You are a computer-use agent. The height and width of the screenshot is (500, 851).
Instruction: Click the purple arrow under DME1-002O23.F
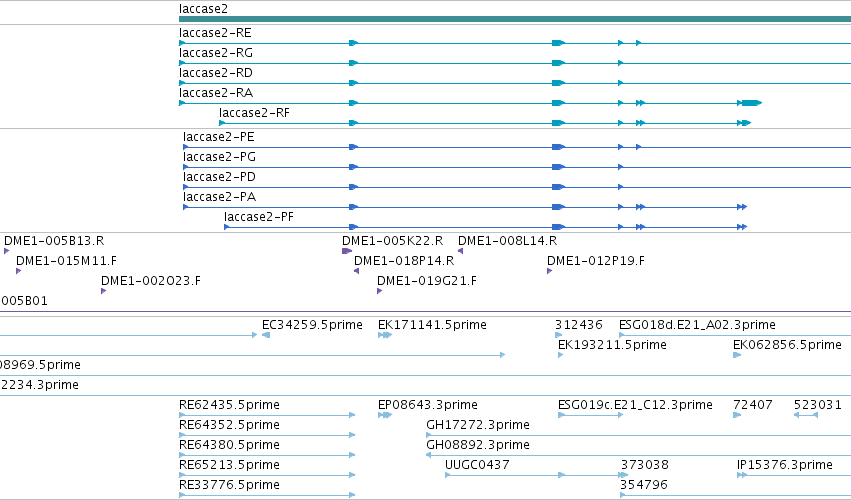click(103, 291)
